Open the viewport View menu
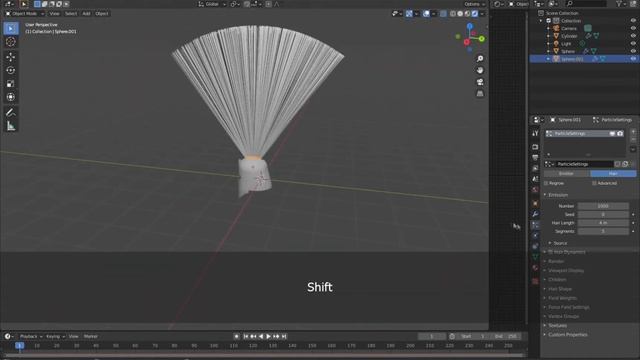 click(x=54, y=13)
